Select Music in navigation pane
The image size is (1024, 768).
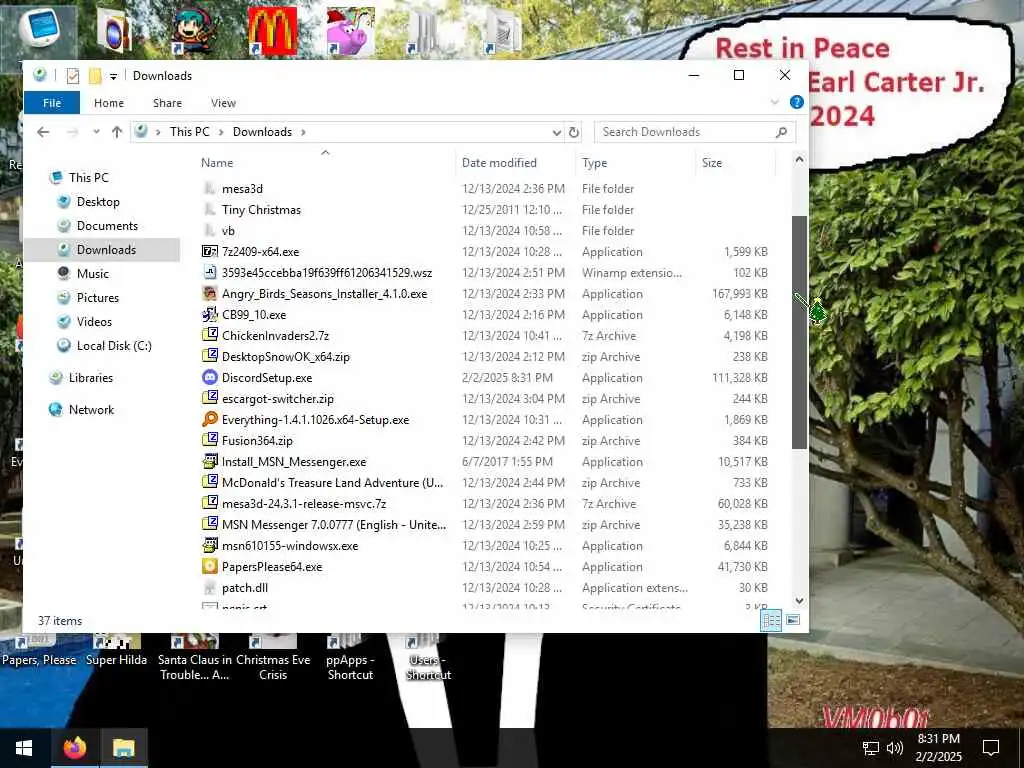(x=93, y=274)
